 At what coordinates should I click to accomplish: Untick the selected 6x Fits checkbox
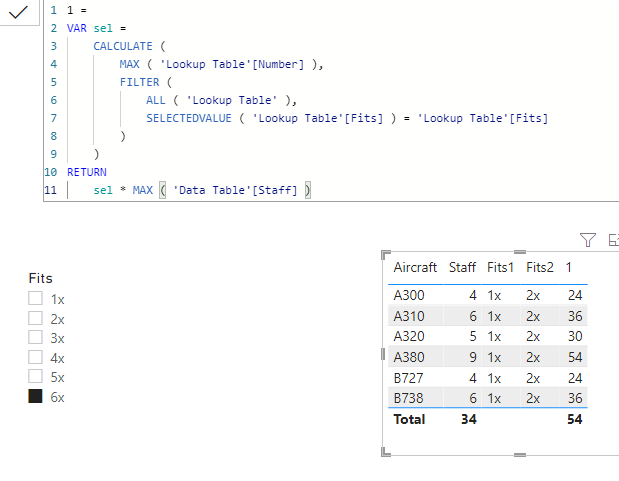coord(36,396)
